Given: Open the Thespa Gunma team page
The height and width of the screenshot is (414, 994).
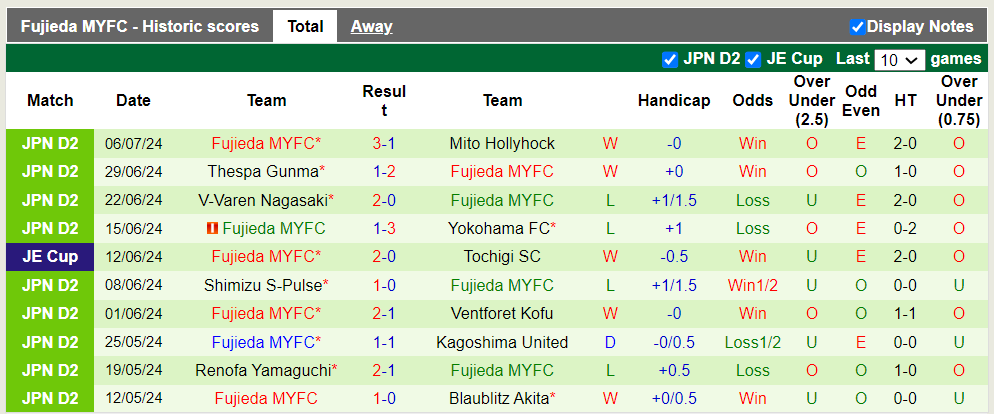Looking at the screenshot, I should click(263, 171).
